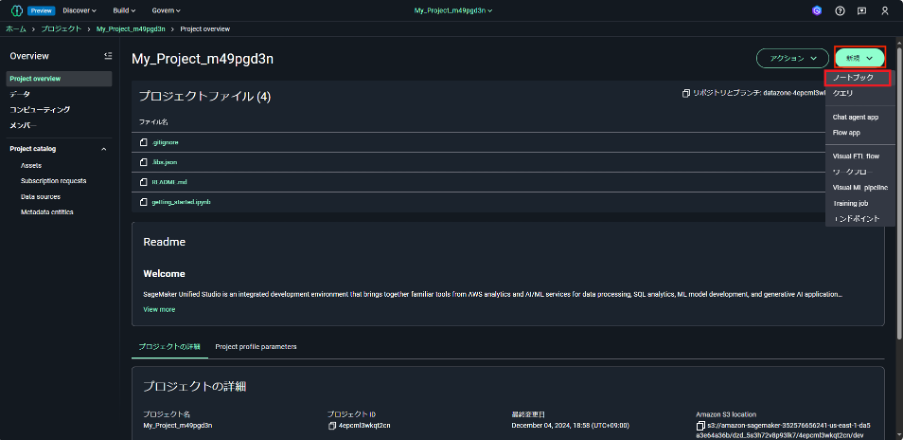Screen dimensions: 904x440
Task: Click My_Project_m49pgd3n breadcrumb link
Action: [132, 28]
